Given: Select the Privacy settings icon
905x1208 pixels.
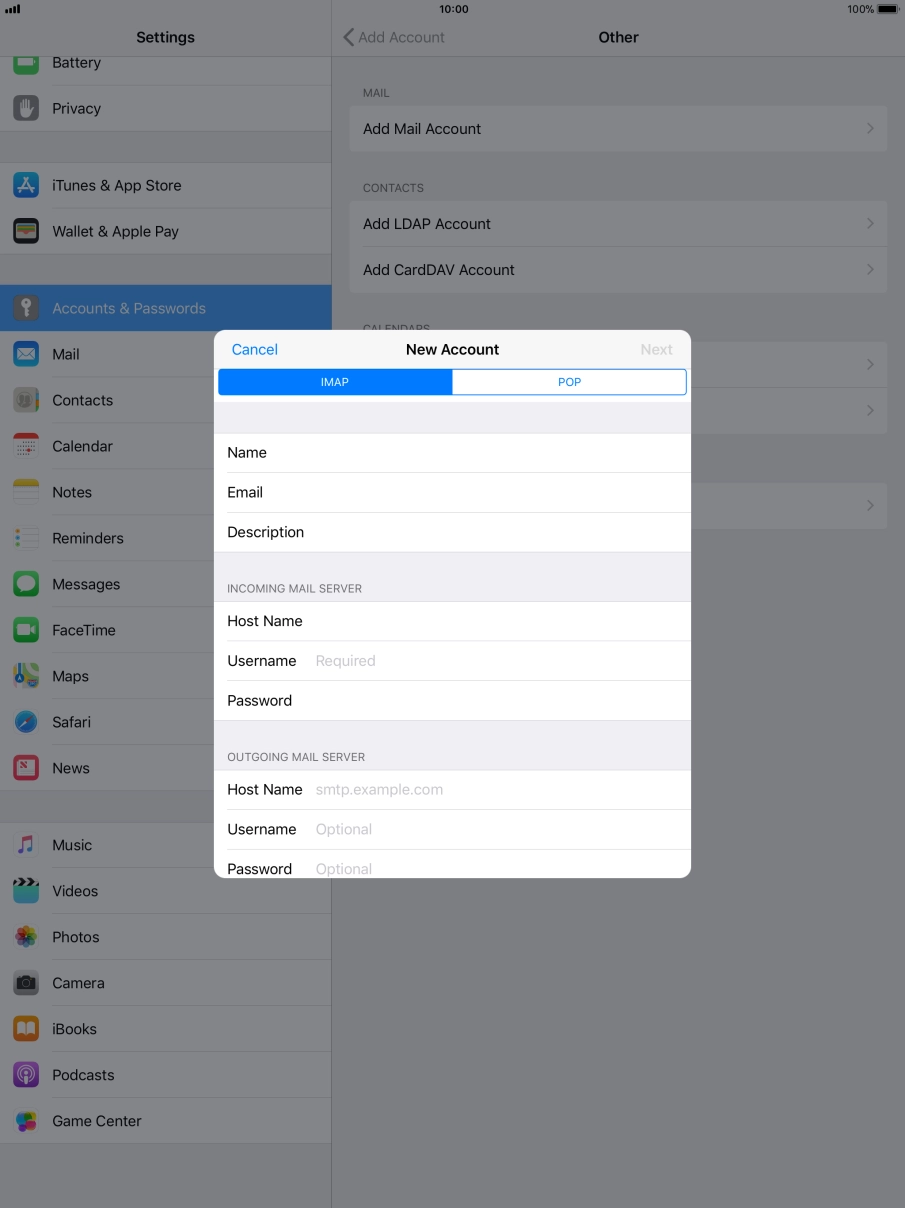Looking at the screenshot, I should [x=25, y=108].
